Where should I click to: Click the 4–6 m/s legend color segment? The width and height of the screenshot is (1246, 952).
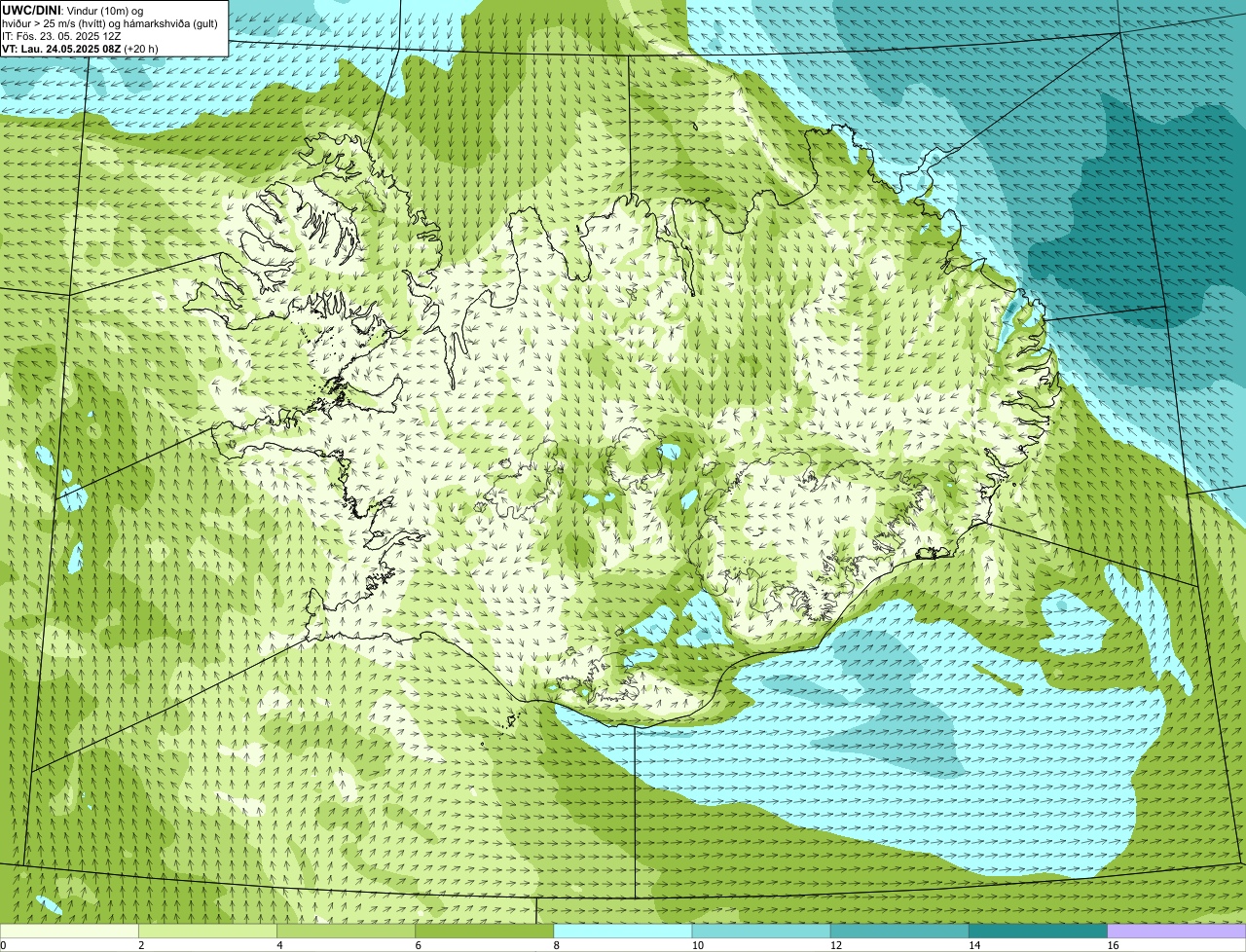pyautogui.click(x=346, y=931)
